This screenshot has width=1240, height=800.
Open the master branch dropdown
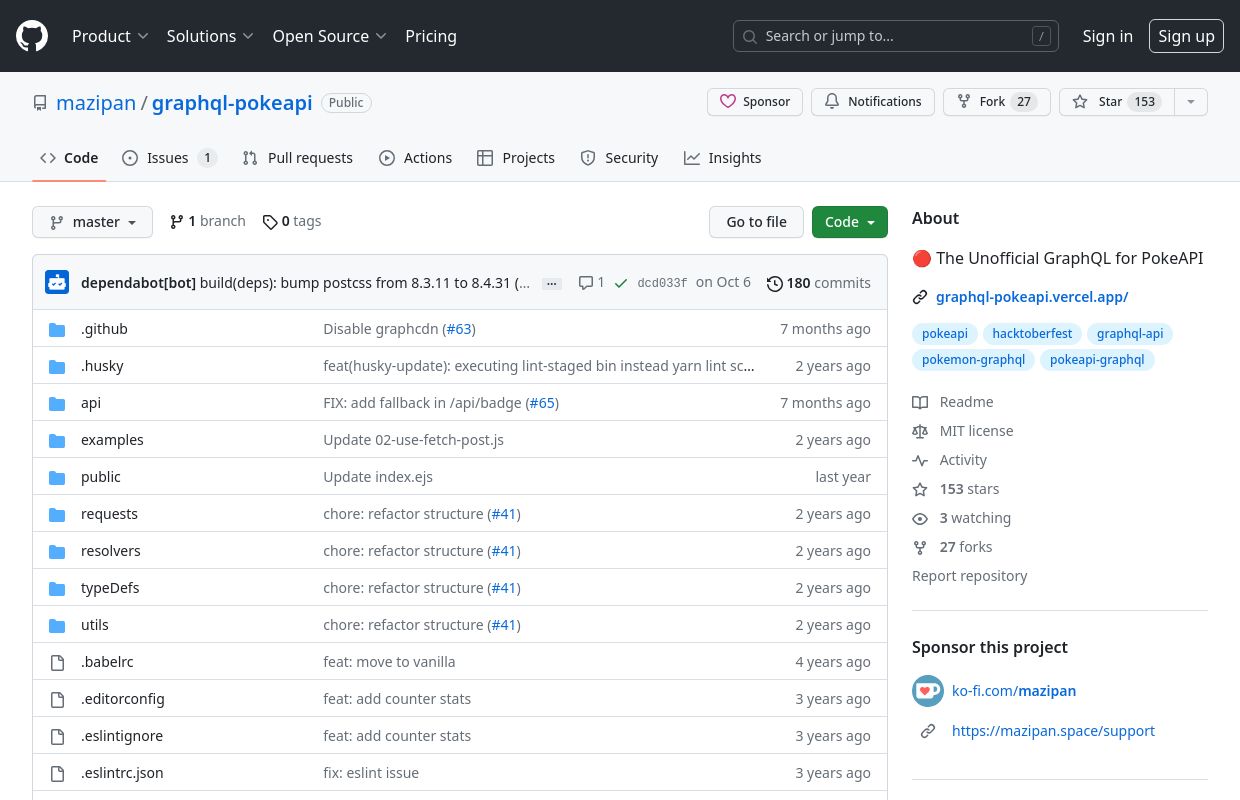point(92,222)
